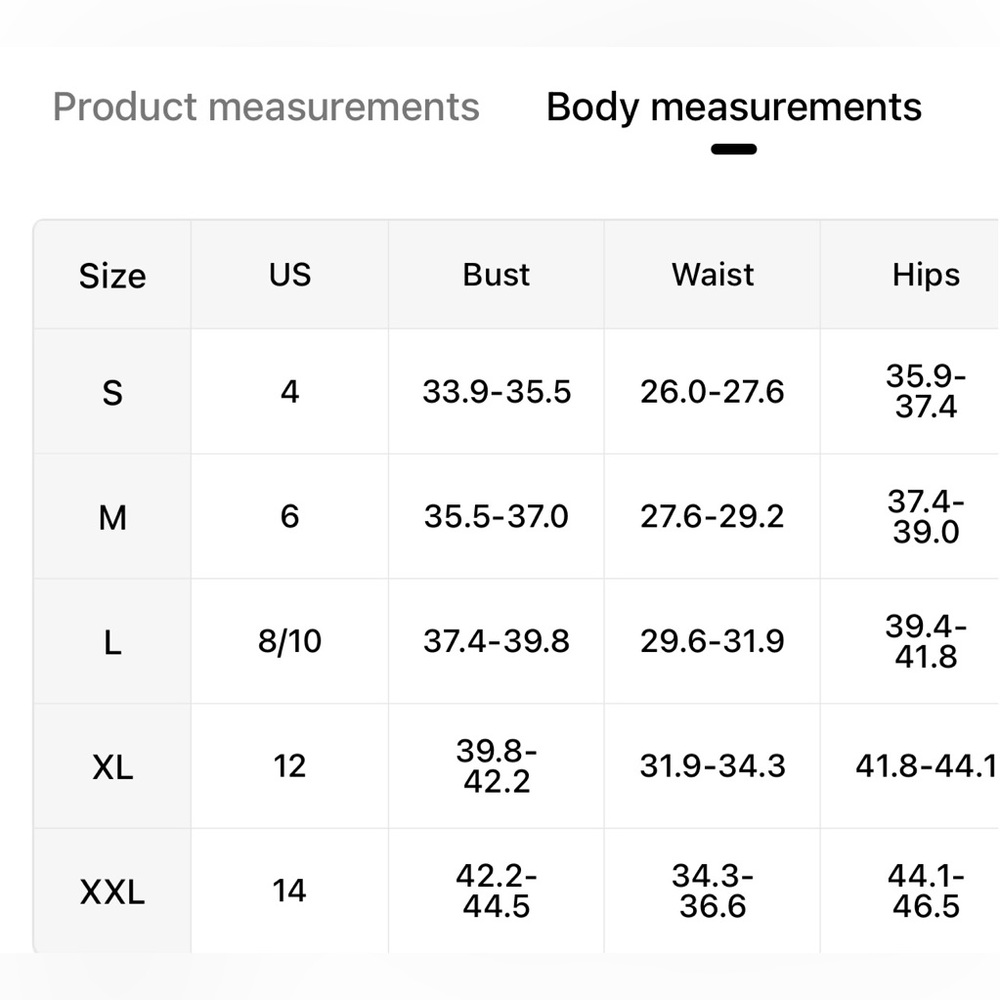Click the Size column header

click(x=112, y=276)
